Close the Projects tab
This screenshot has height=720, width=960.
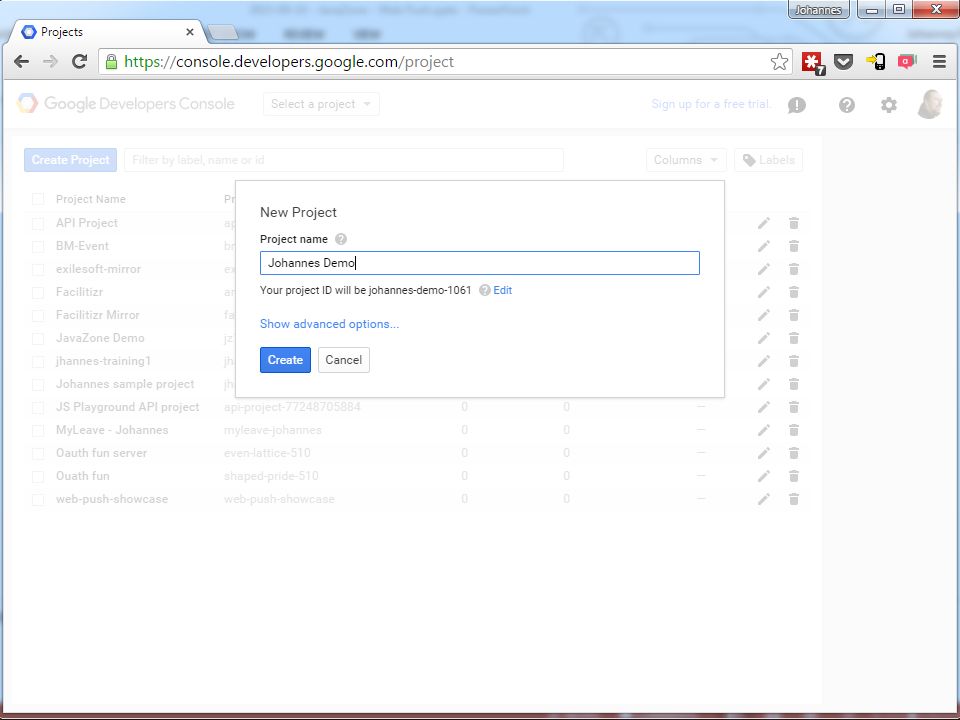click(190, 32)
